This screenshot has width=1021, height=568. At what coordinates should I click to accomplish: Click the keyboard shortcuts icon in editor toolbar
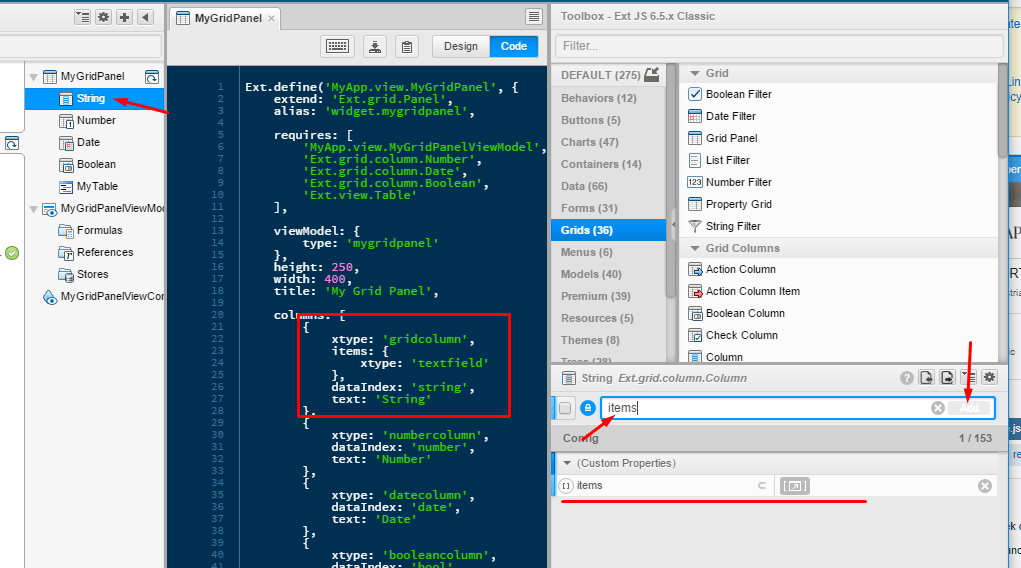[337, 46]
